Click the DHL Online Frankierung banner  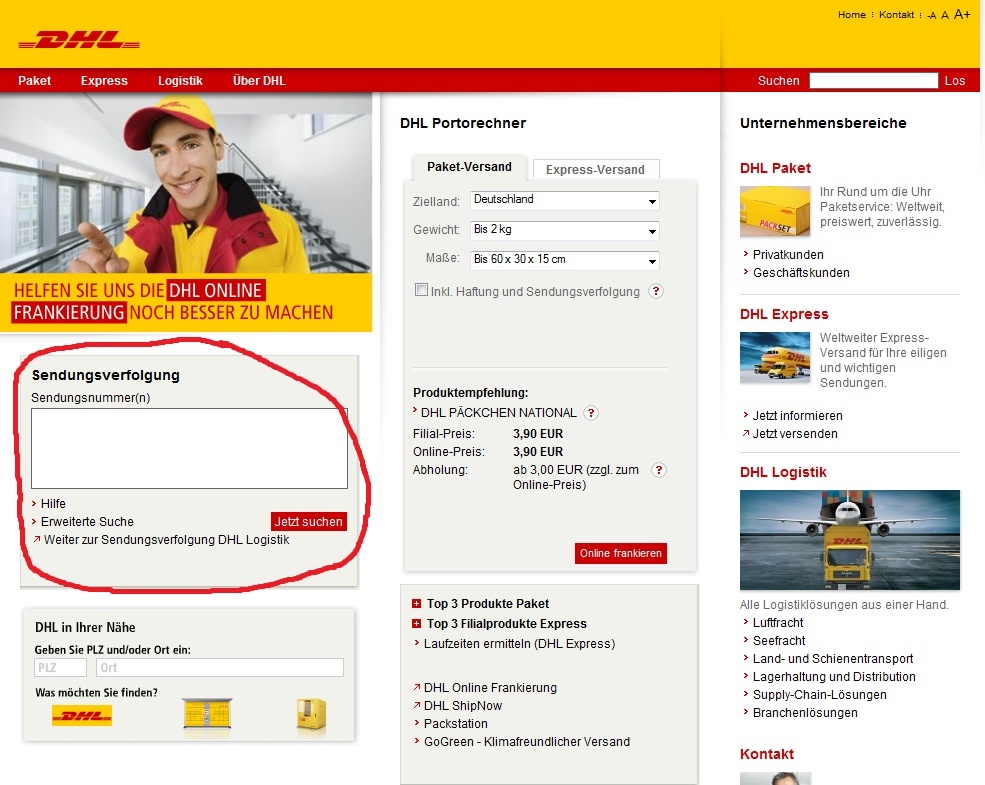coord(186,212)
